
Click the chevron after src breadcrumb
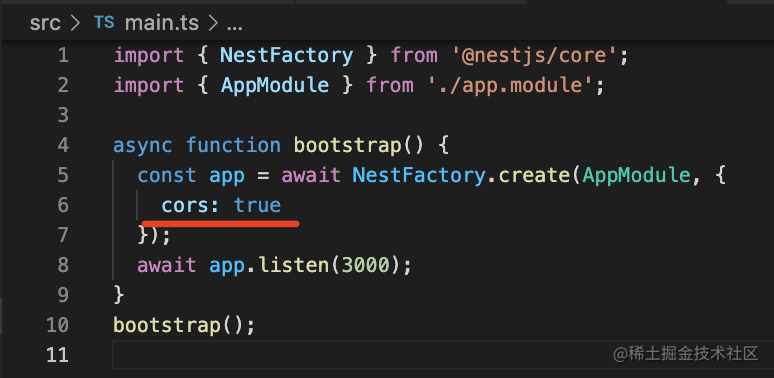point(76,23)
